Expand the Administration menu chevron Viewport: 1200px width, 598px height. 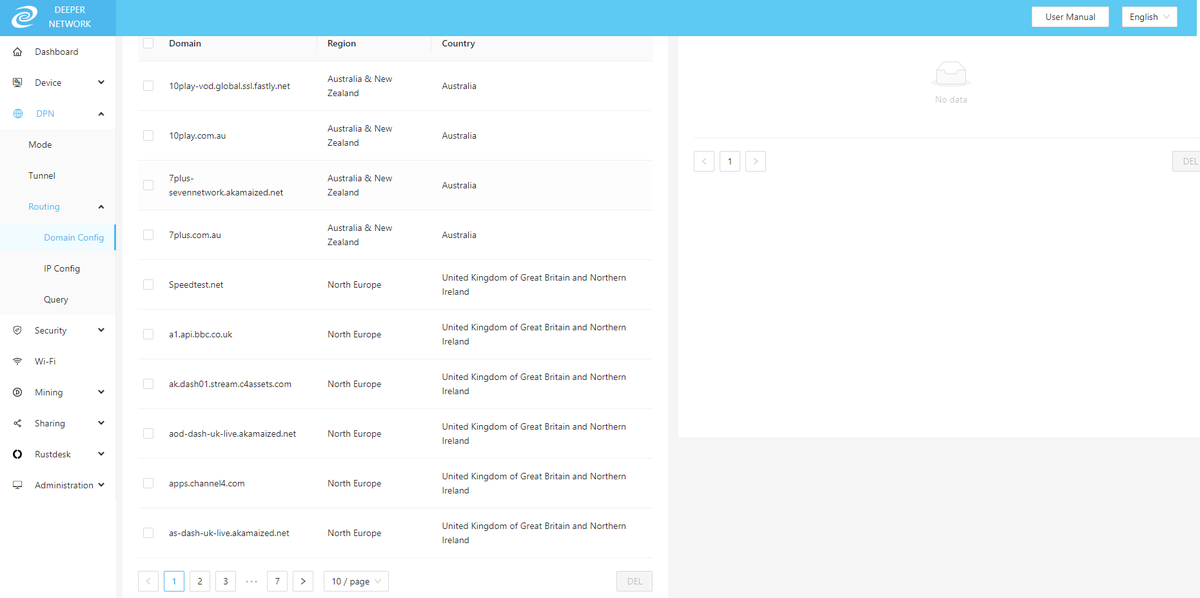click(x=101, y=486)
